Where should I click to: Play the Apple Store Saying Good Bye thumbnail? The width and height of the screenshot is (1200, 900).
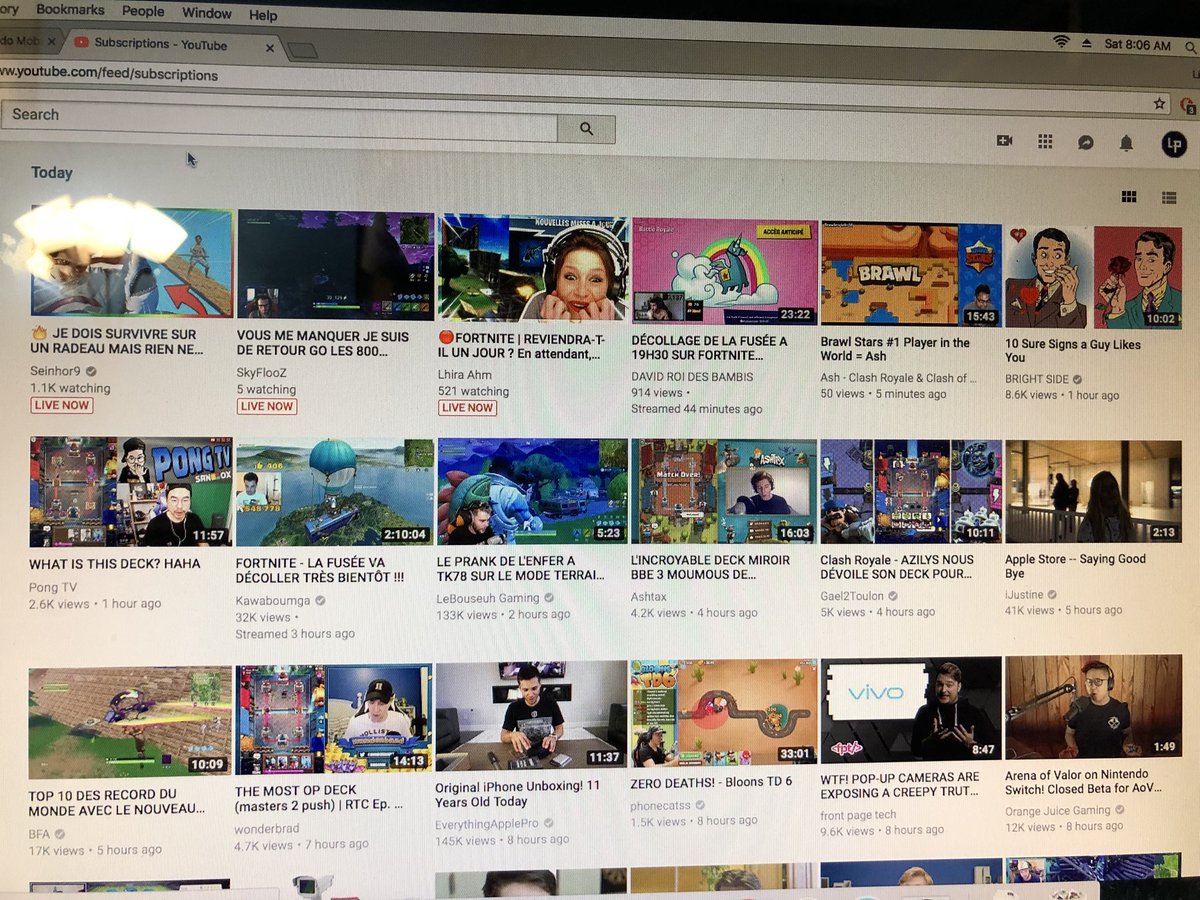click(x=1093, y=491)
